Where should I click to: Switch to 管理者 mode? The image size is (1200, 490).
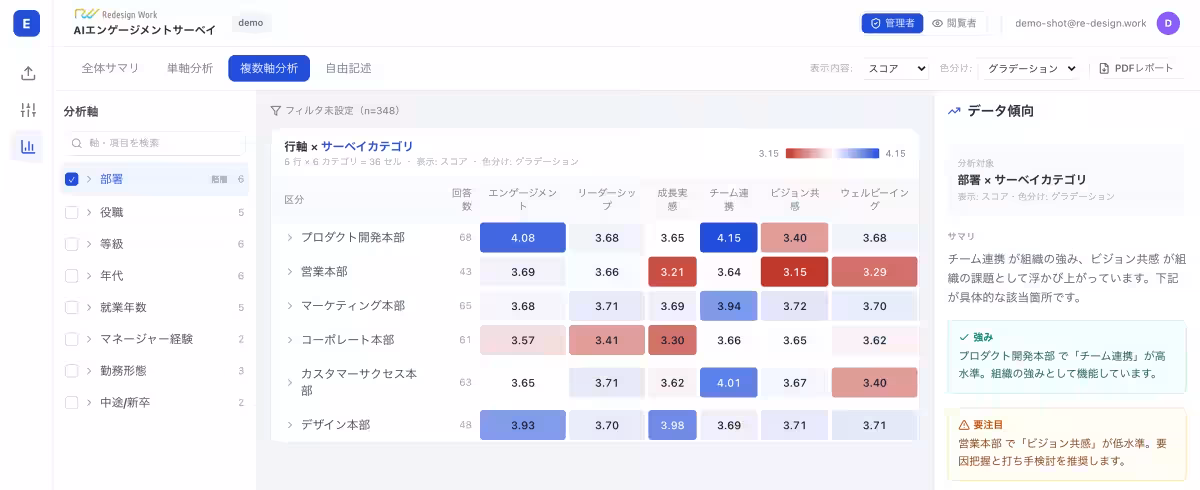tap(892, 23)
